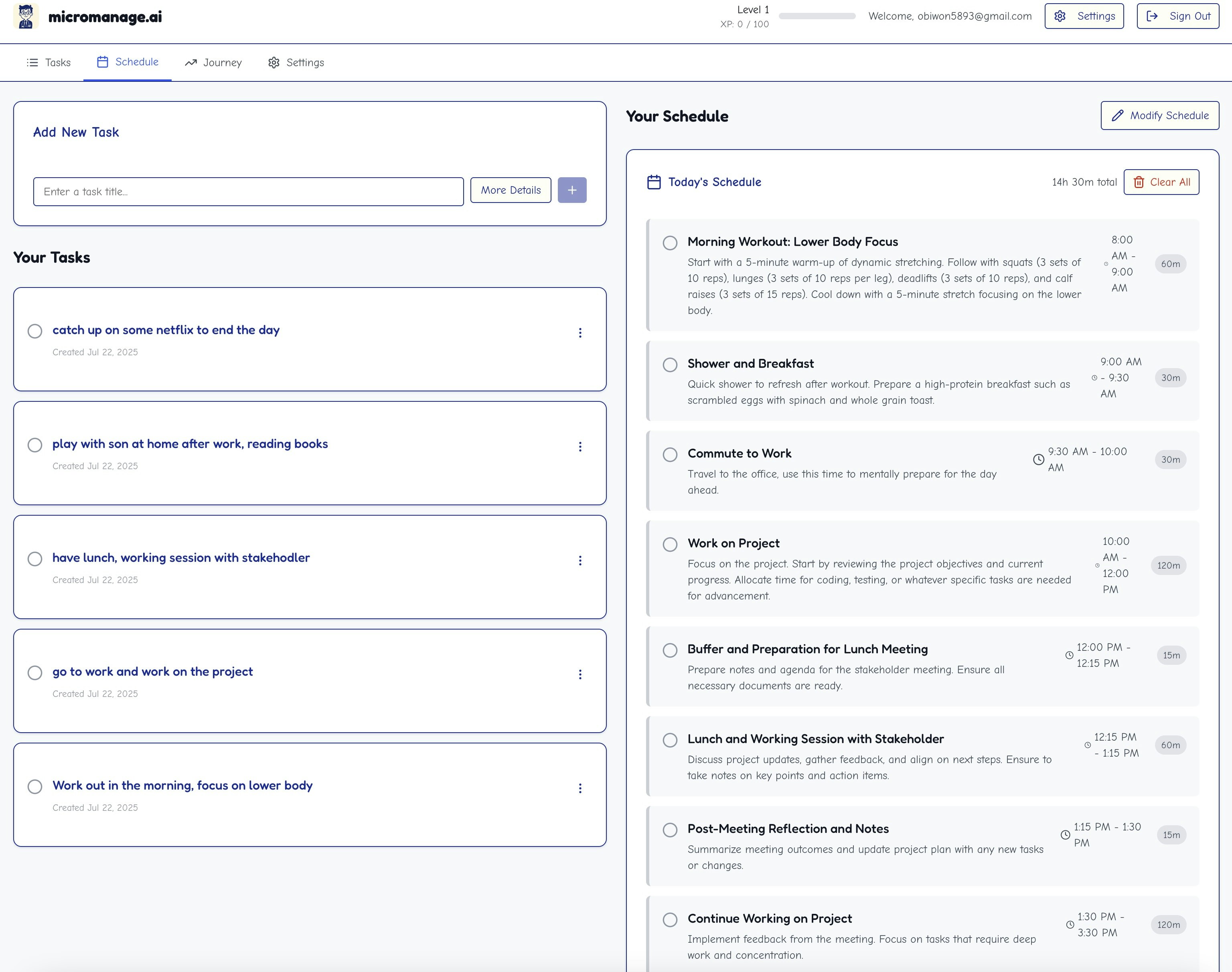1232x972 pixels.
Task: Click clock icon on Continue Working on Project
Action: (1070, 925)
